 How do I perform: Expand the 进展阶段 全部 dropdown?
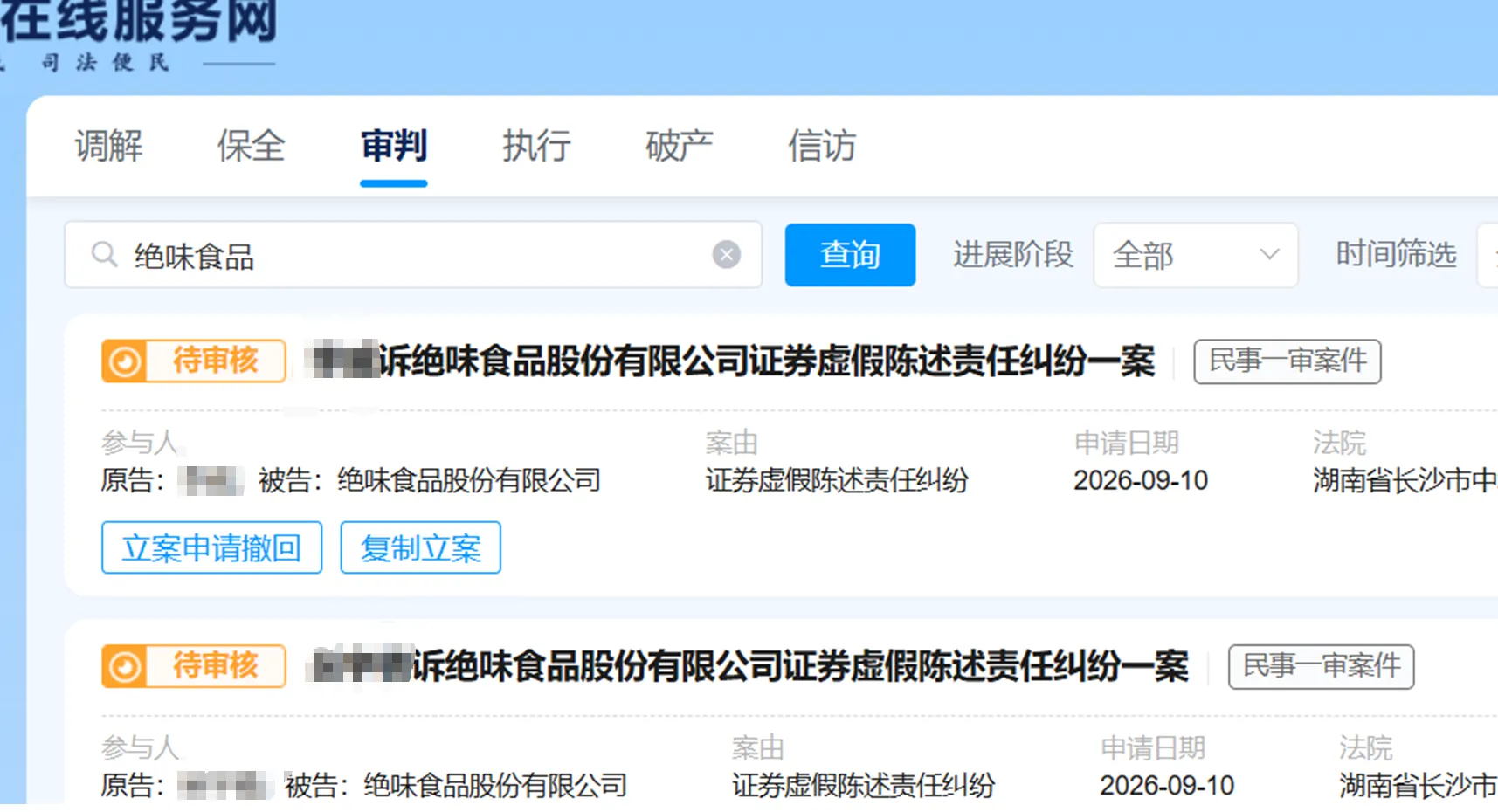1195,255
